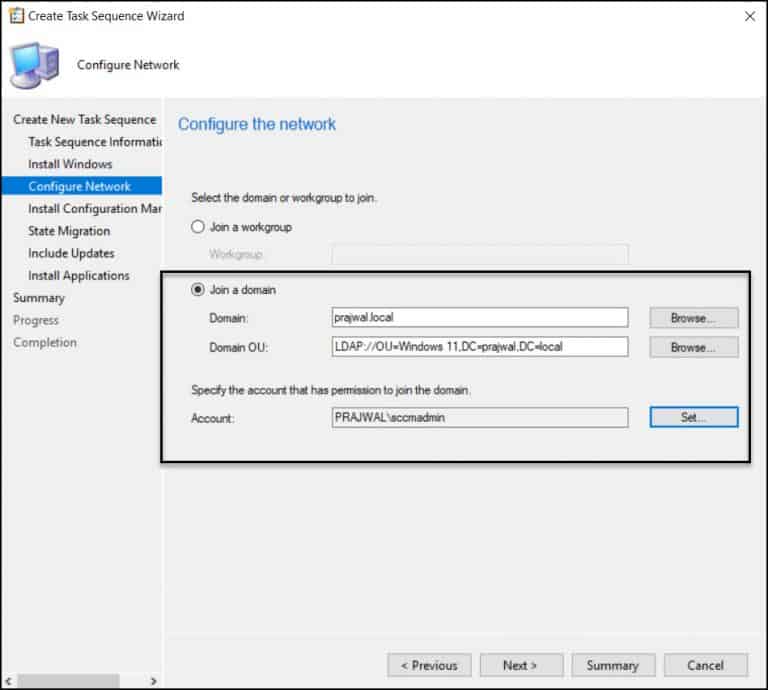Viewport: 768px width, 690px height.
Task: Select Install Applications in the sidebar
Action: pyautogui.click(x=79, y=276)
